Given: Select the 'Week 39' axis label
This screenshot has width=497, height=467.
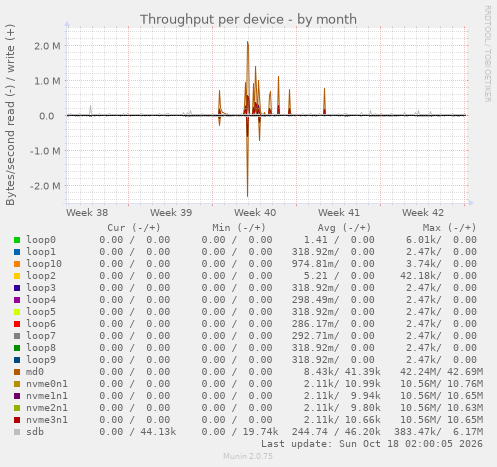Looking at the screenshot, I should click(x=171, y=213).
